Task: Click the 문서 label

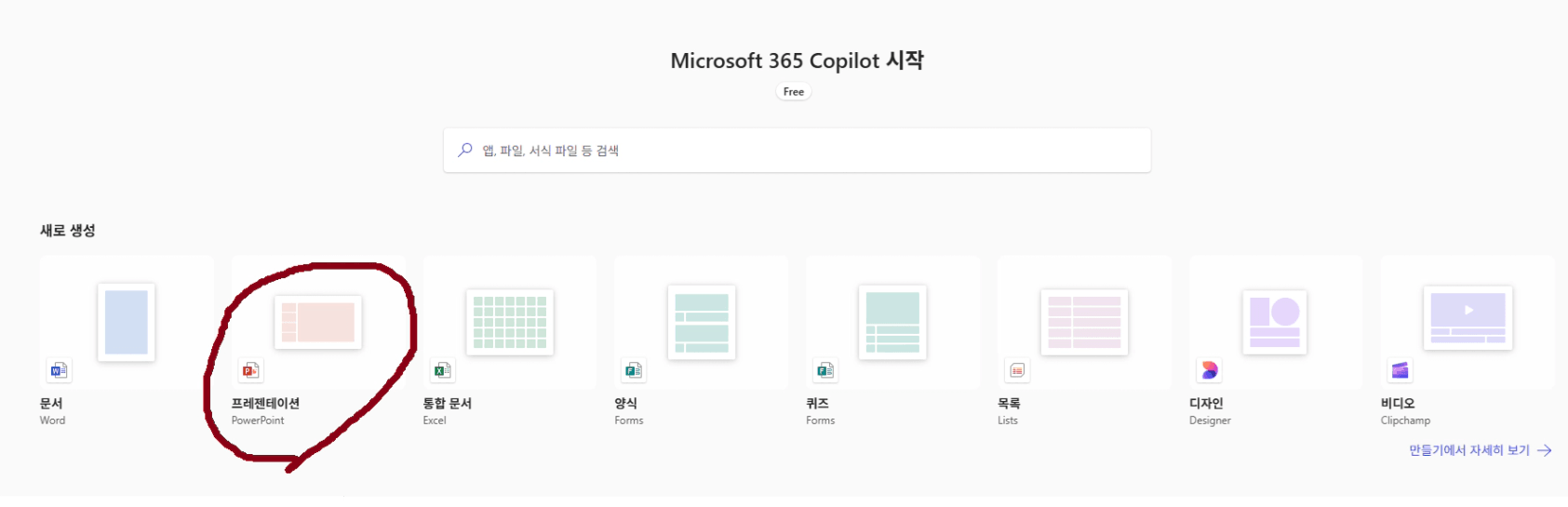Action: coord(51,403)
